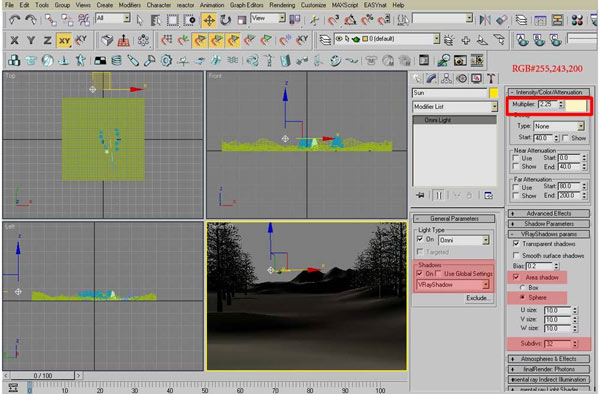Activate the Select and Move tool
The height and width of the screenshot is (394, 600).
[209, 20]
